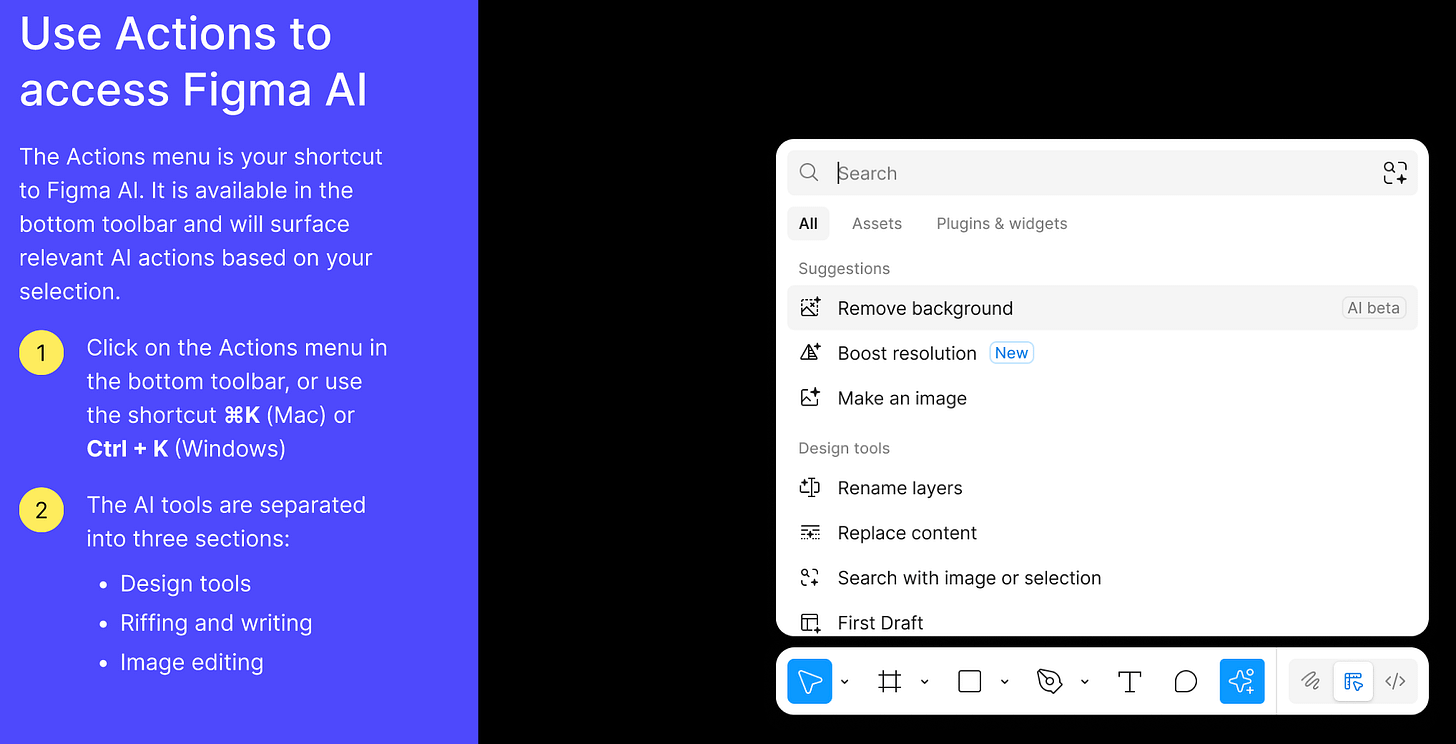Image resolution: width=1456 pixels, height=744 pixels.
Task: Click the Suggestions section heading
Action: pos(844,269)
